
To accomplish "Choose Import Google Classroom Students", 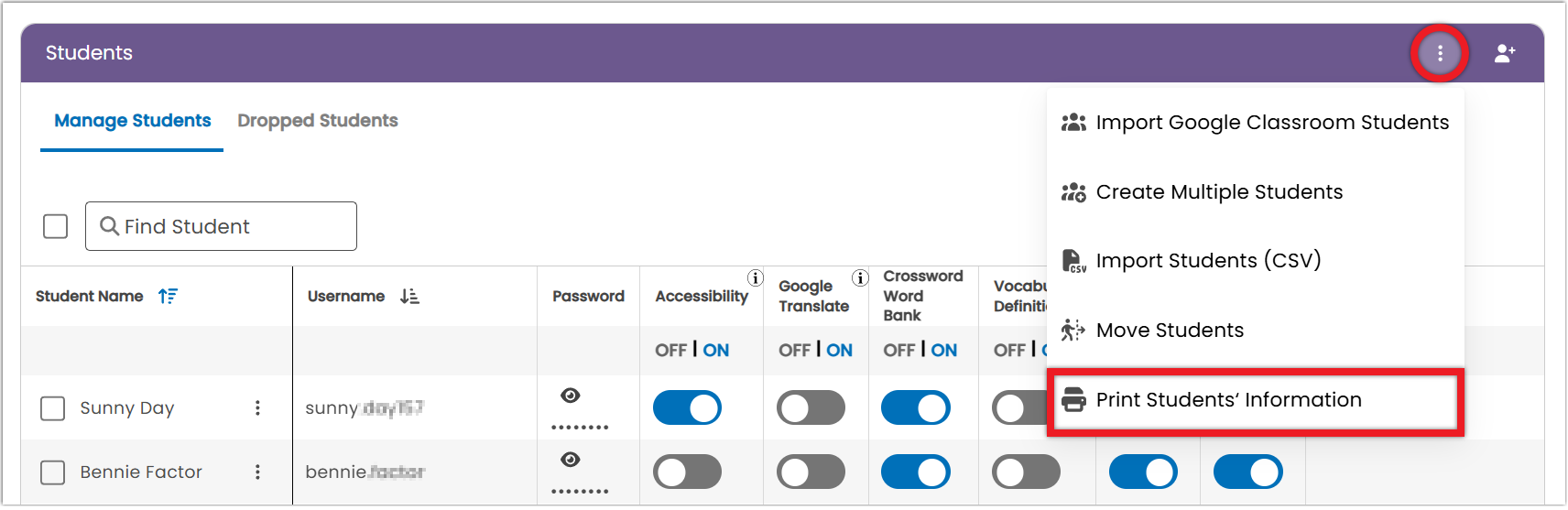I will (1255, 123).
